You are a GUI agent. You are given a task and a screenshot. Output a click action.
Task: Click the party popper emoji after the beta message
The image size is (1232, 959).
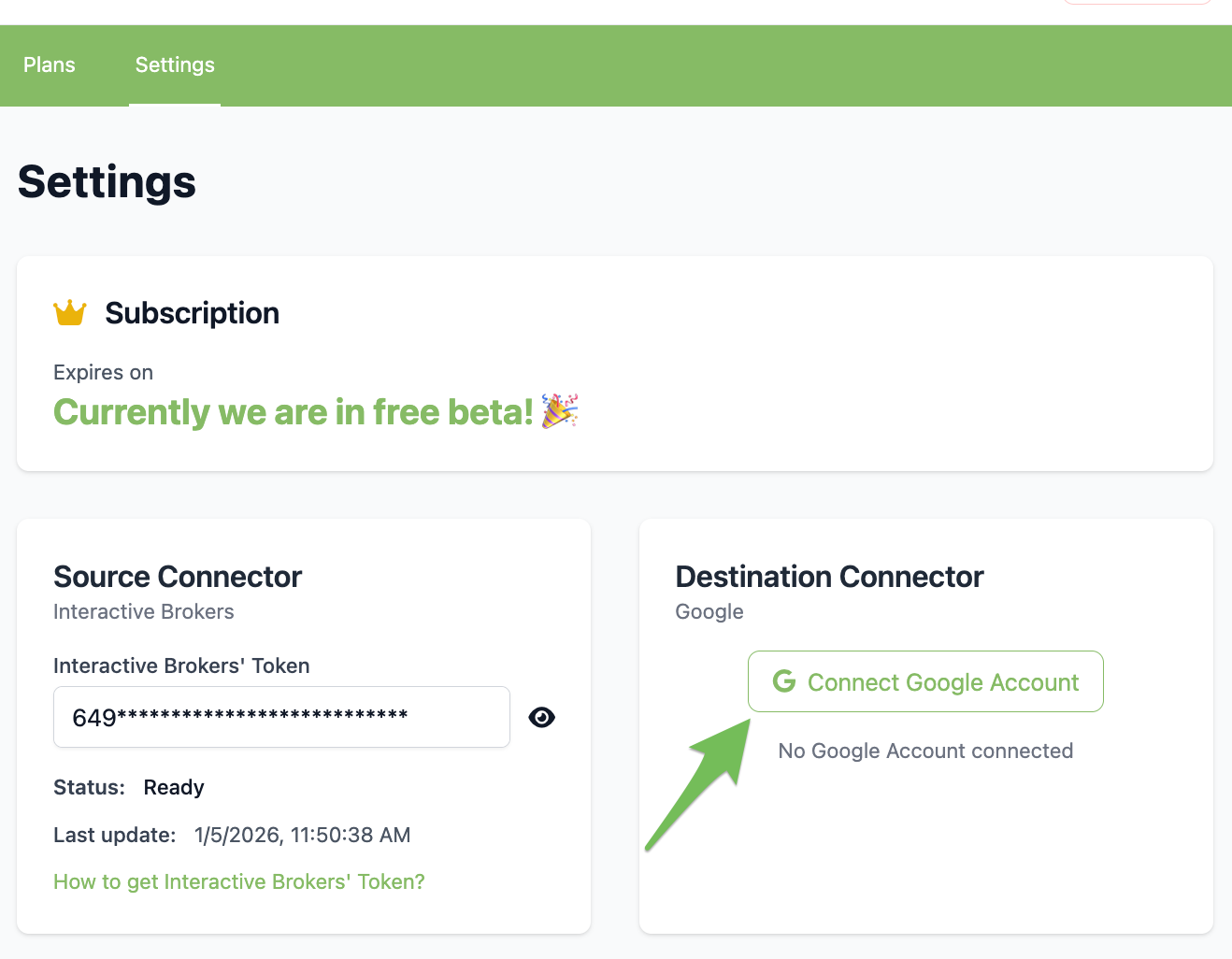coord(560,411)
